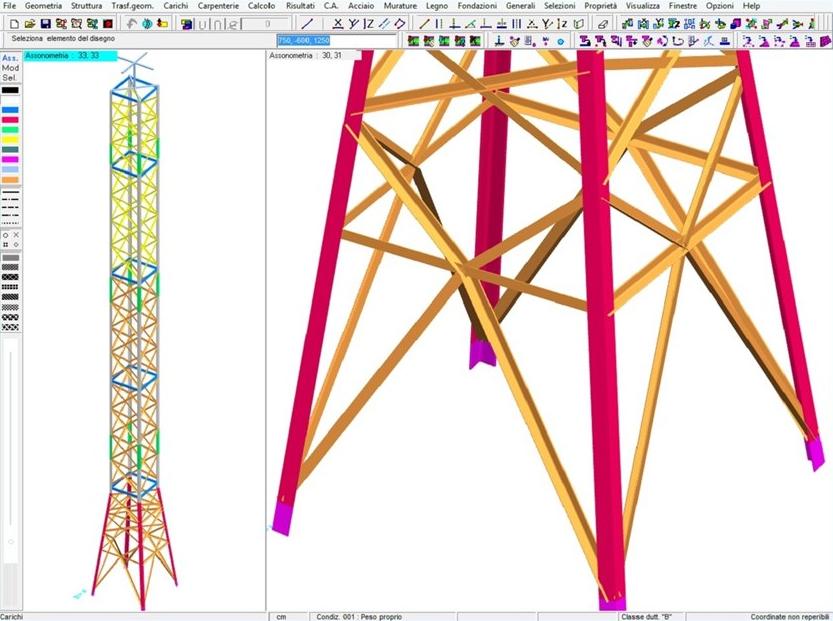Image resolution: width=833 pixels, height=621 pixels.
Task: Click the Condiz. 001 Peso proprio status field
Action: 360,616
